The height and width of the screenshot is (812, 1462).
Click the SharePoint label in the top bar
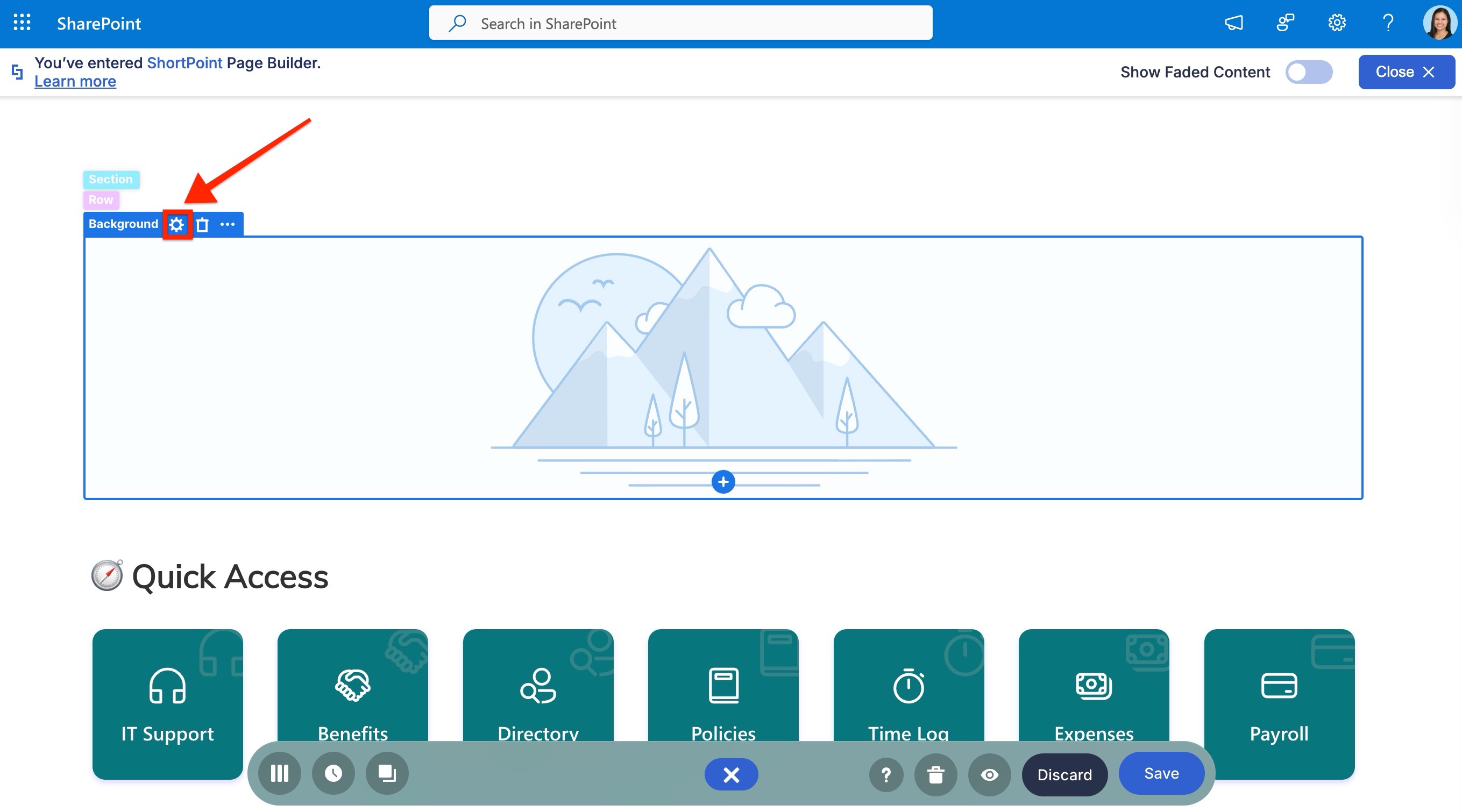tap(98, 23)
